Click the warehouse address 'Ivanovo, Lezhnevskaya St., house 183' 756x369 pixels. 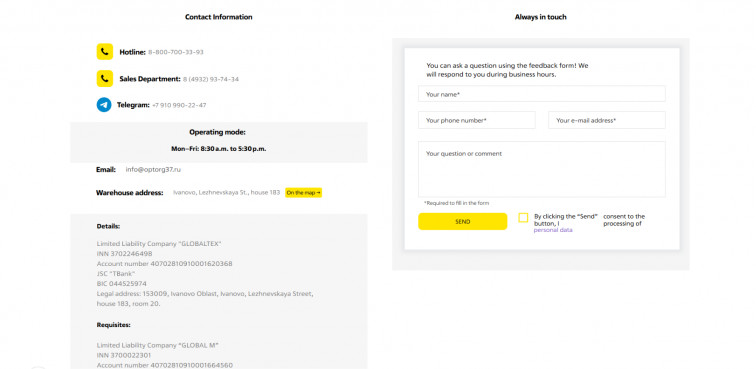click(x=227, y=192)
